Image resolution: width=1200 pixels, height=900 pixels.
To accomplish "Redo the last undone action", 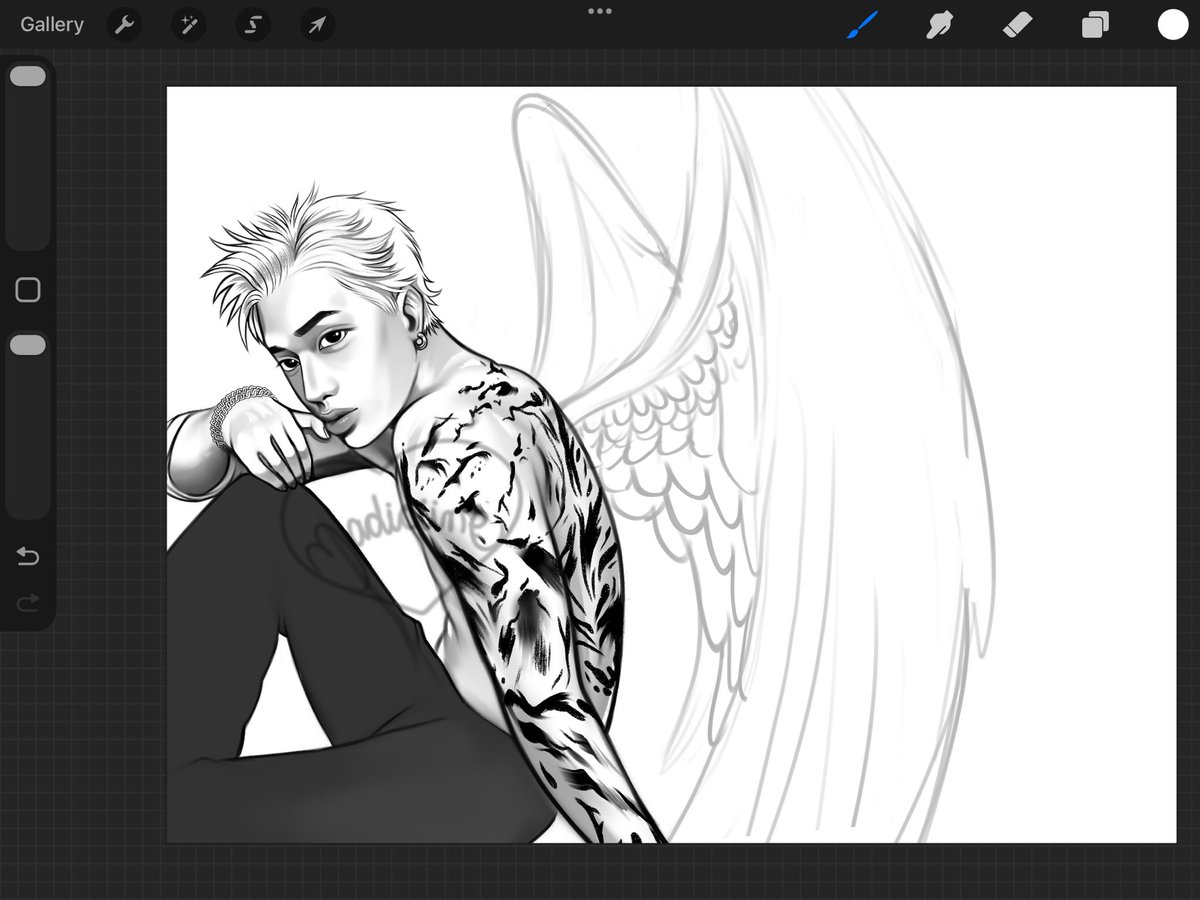I will tap(28, 601).
